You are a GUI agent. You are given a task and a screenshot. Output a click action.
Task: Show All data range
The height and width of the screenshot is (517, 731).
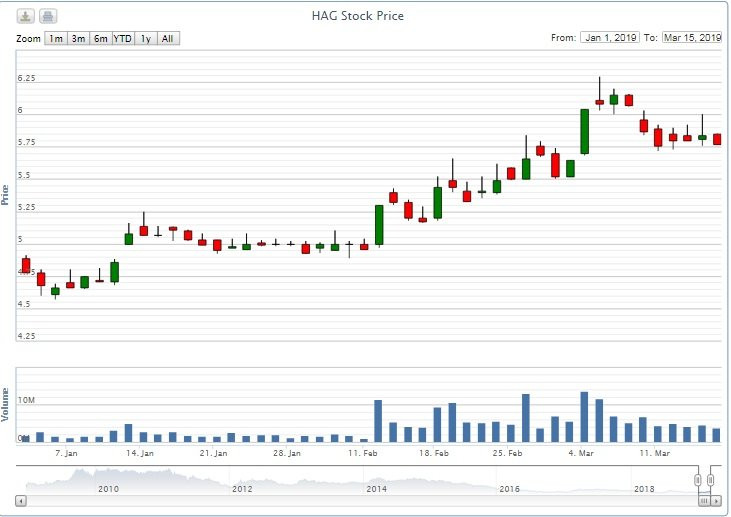click(x=168, y=38)
